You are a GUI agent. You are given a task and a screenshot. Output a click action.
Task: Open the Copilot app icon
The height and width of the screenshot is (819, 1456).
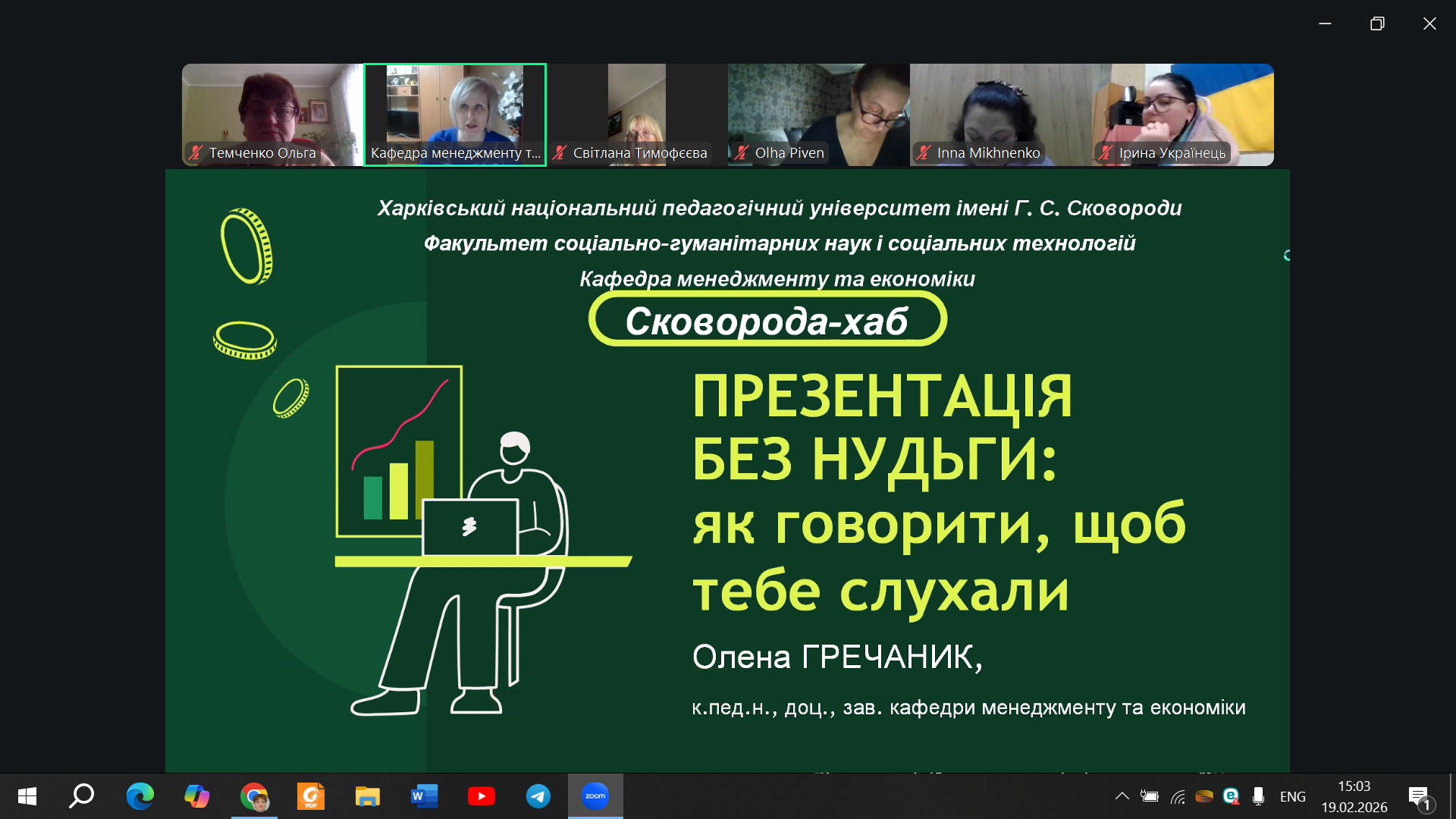click(x=196, y=796)
